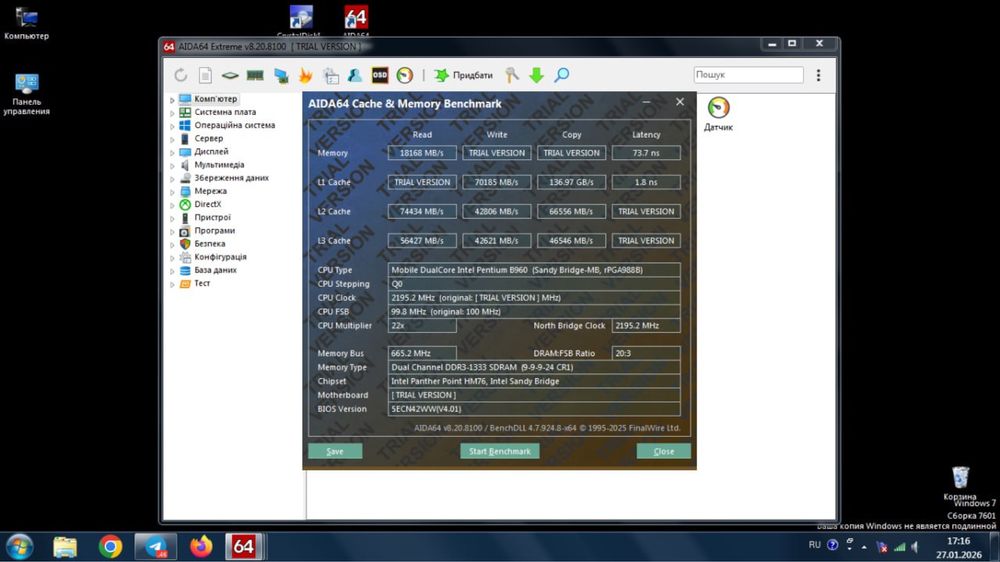Select База даних in the tree
The height and width of the screenshot is (562, 1000).
215,270
